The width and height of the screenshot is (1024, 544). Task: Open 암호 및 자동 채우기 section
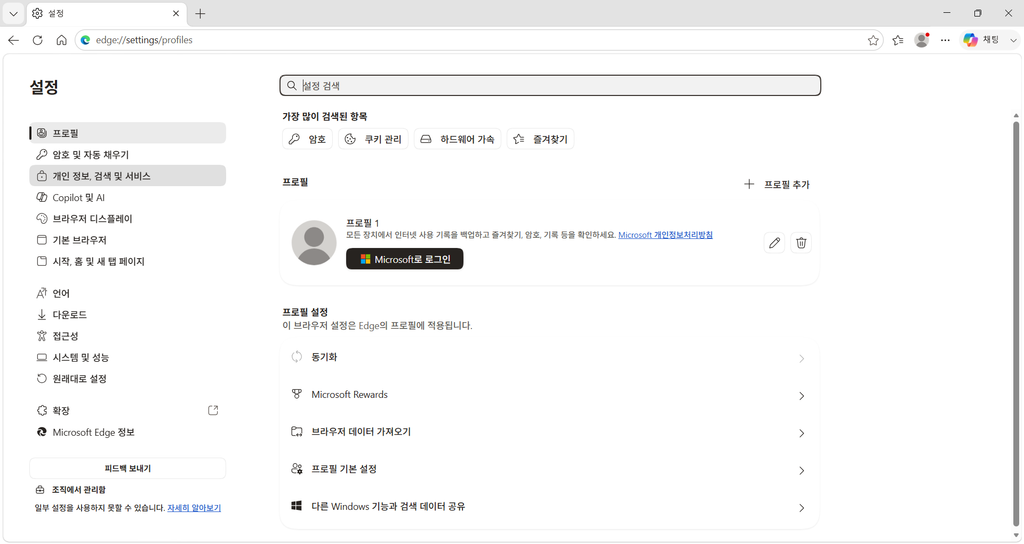click(127, 154)
